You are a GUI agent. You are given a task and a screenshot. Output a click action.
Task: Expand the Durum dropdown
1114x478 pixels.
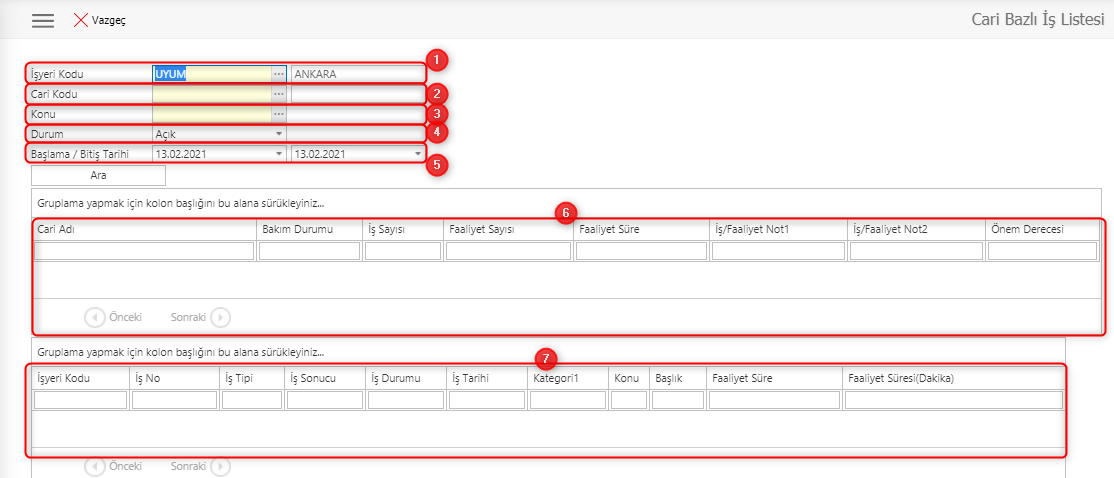point(279,133)
